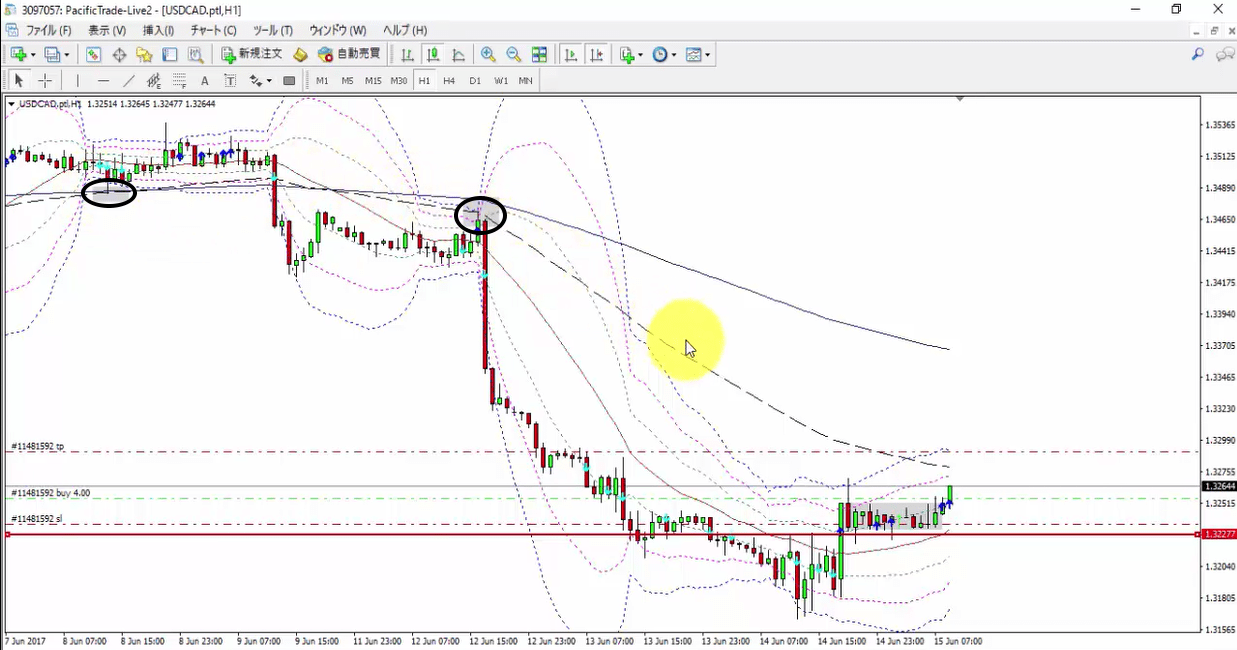The image size is (1237, 650).
Task: Open the Data Window crosshair icon
Action: pos(119,55)
